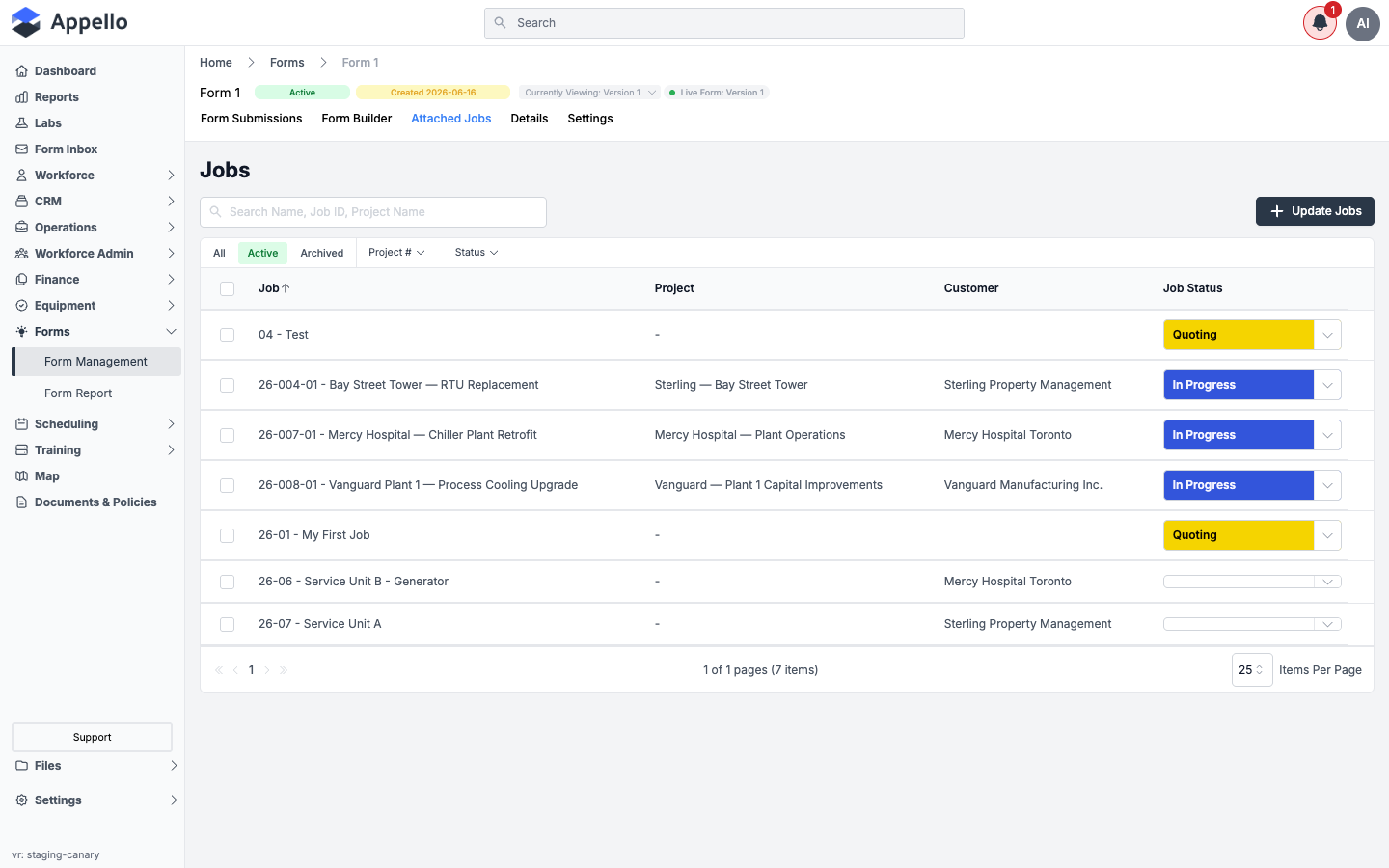This screenshot has width=1389, height=868.
Task: Select checkbox for Mercy Hospital Chiller Plant Retrofit
Action: [228, 435]
